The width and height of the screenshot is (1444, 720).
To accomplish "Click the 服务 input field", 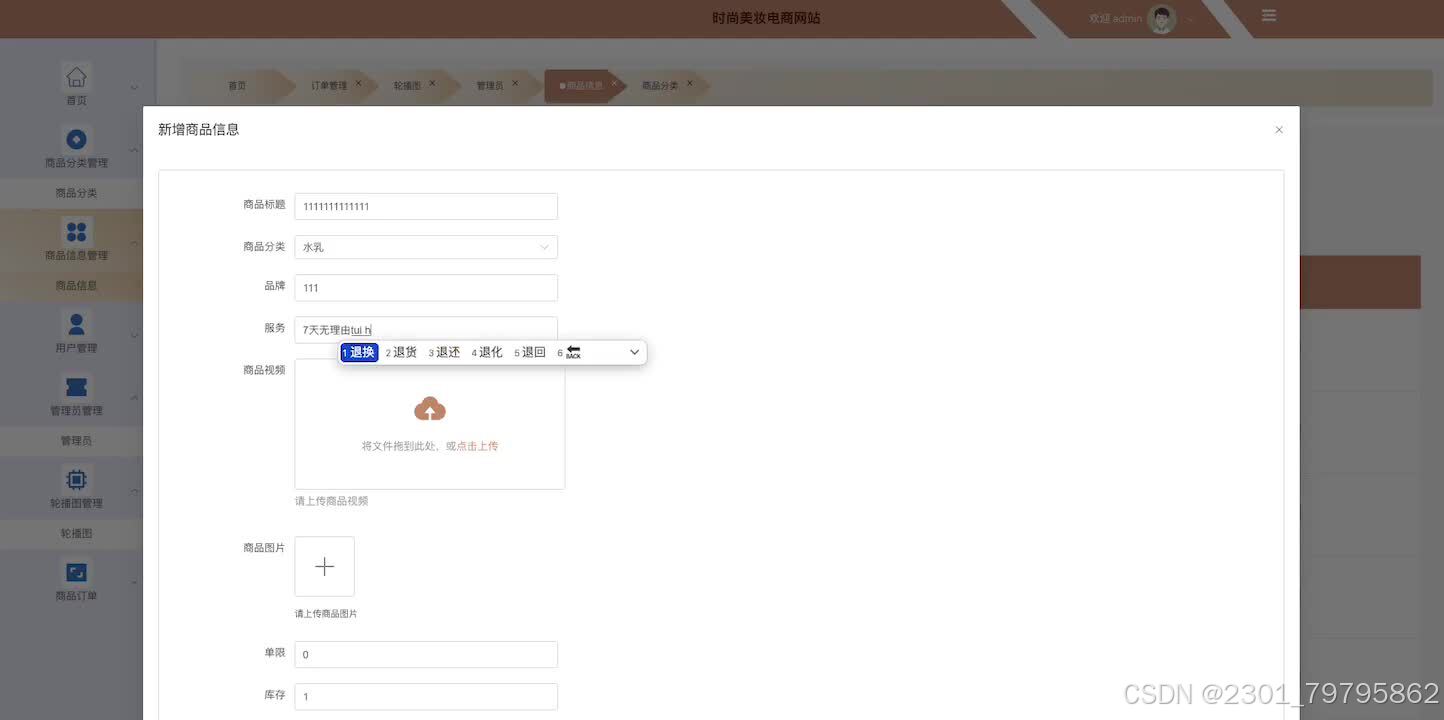I will pyautogui.click(x=426, y=330).
